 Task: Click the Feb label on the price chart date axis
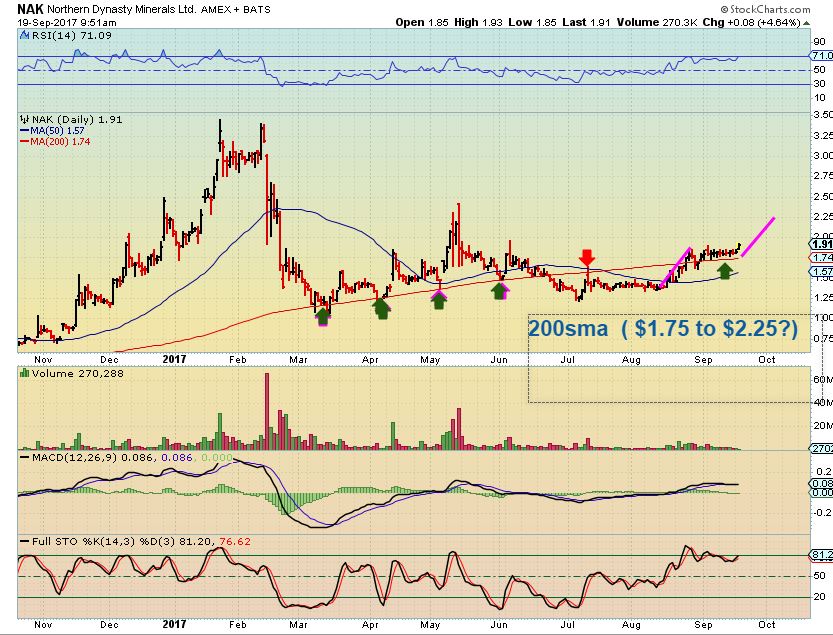click(x=237, y=360)
